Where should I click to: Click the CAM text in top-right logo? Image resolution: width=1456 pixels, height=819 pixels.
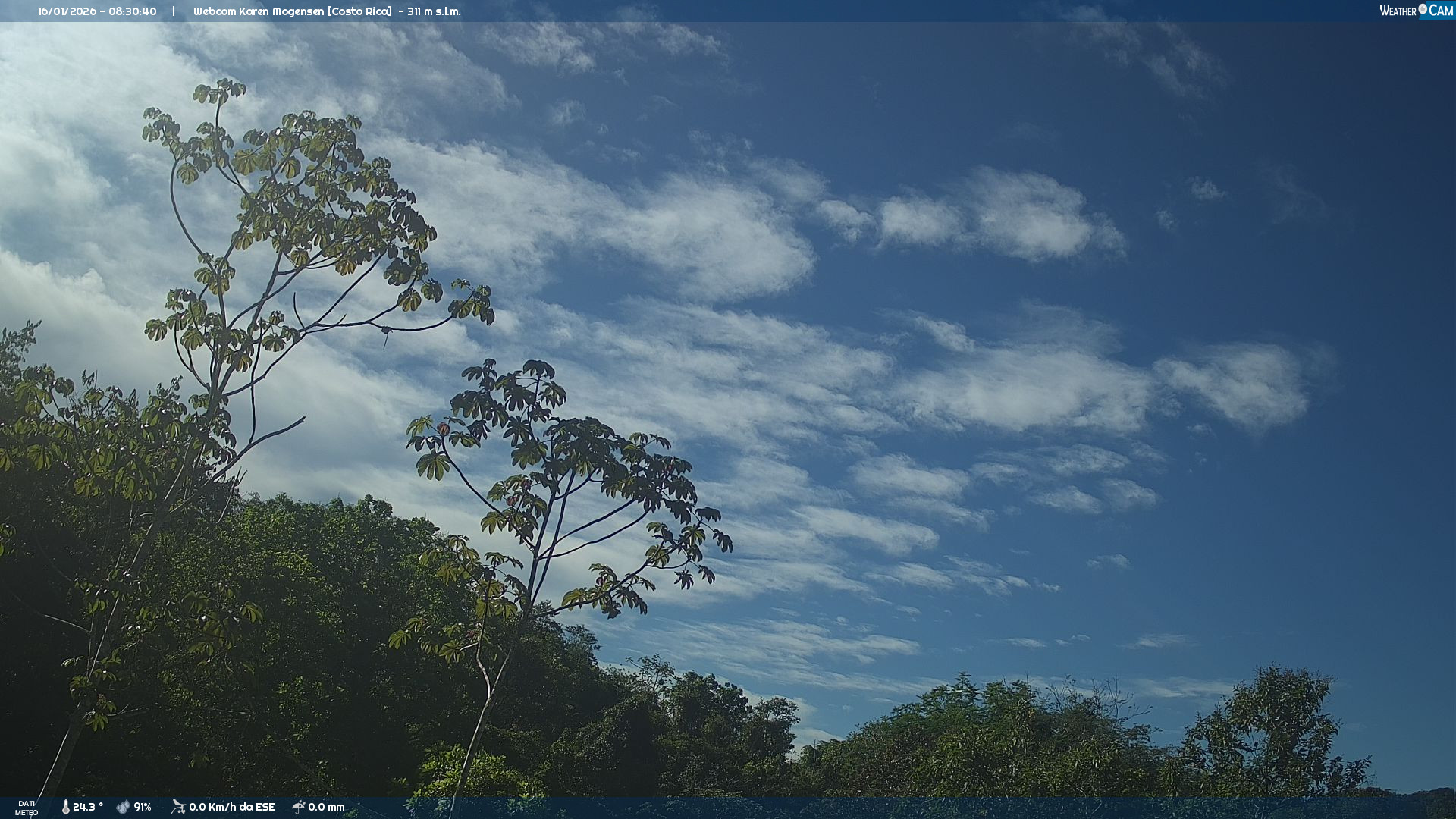point(1441,11)
